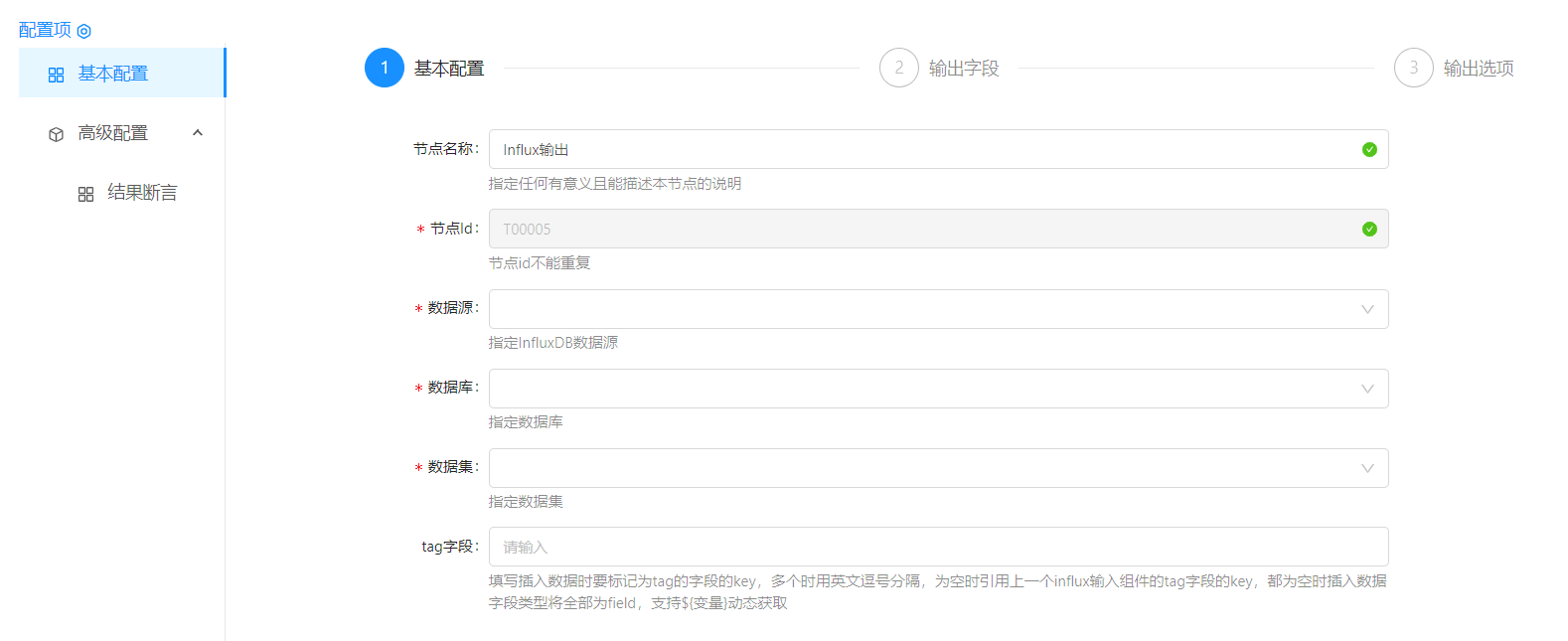Viewport: 1568px width, 641px height.
Task: Click the 配置项 header link
Action: pyautogui.click(x=45, y=31)
